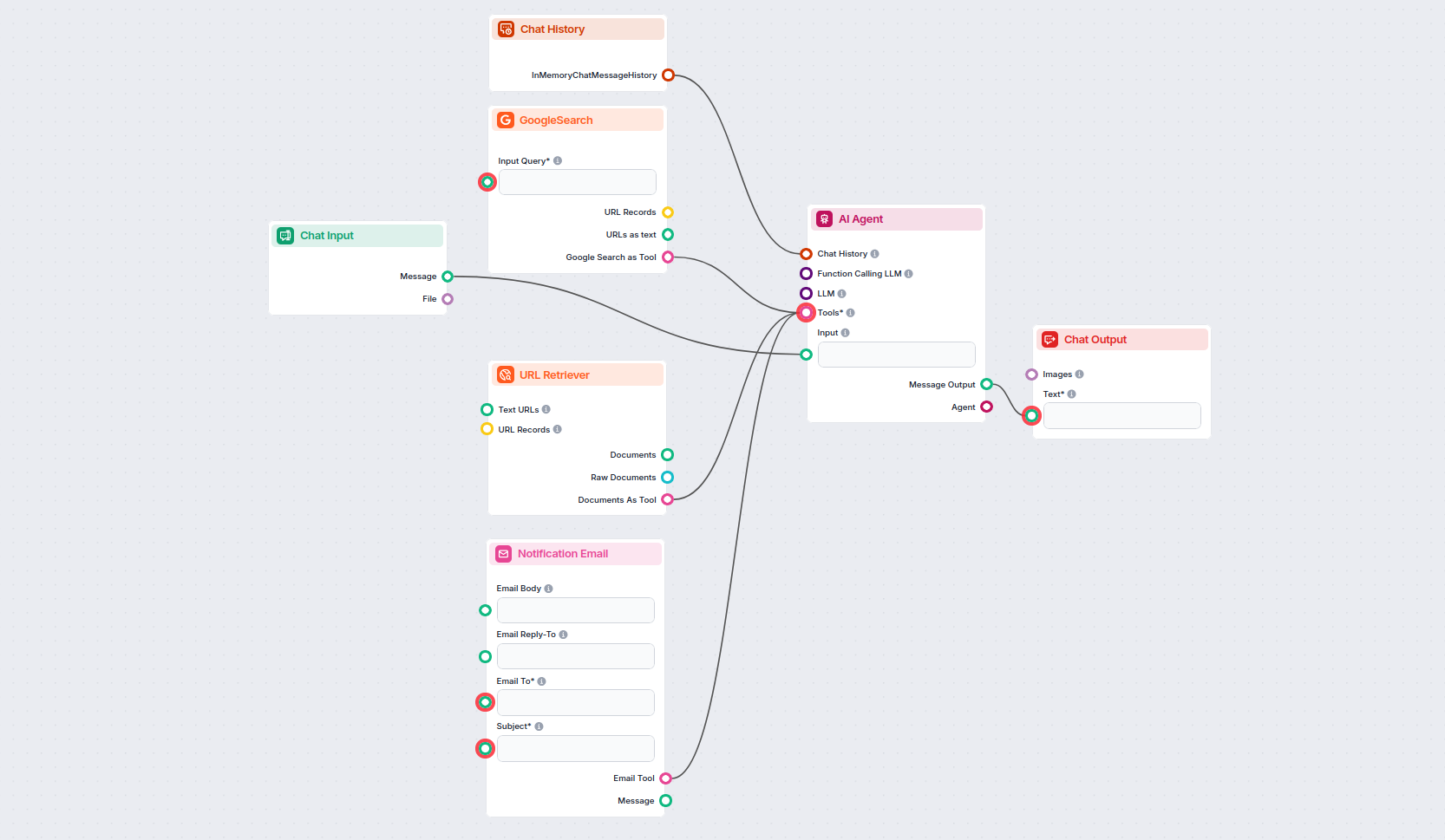Click the info icon beside Input Query

[558, 160]
